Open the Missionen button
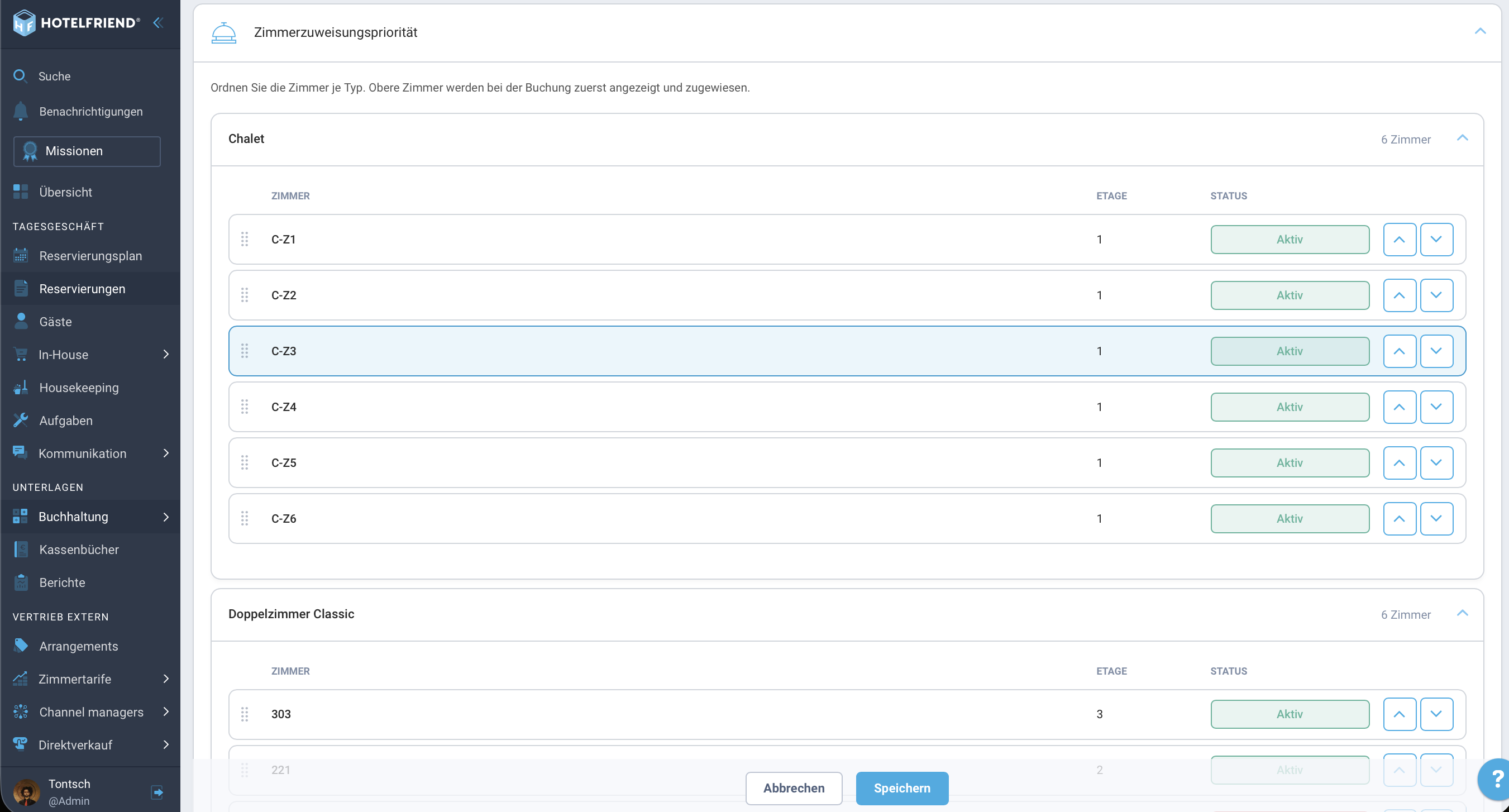This screenshot has height=812, width=1509. point(87,151)
